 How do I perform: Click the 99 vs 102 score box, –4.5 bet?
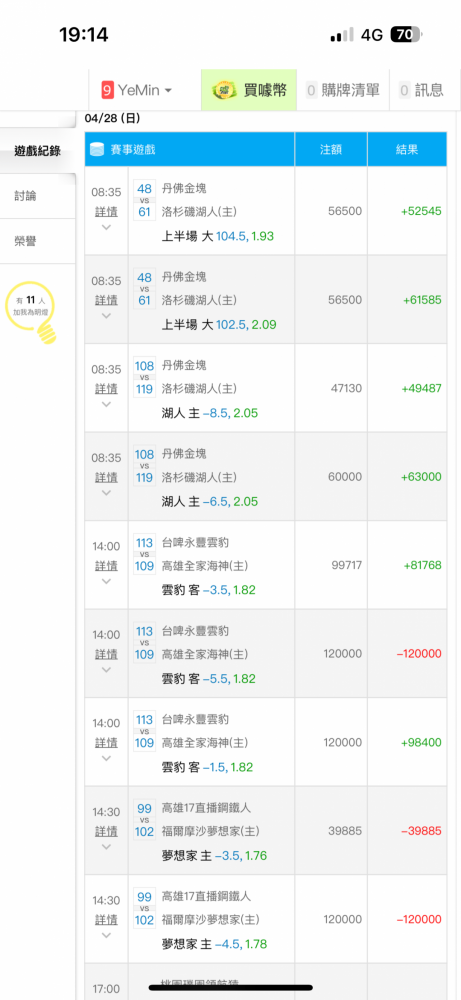pos(145,909)
